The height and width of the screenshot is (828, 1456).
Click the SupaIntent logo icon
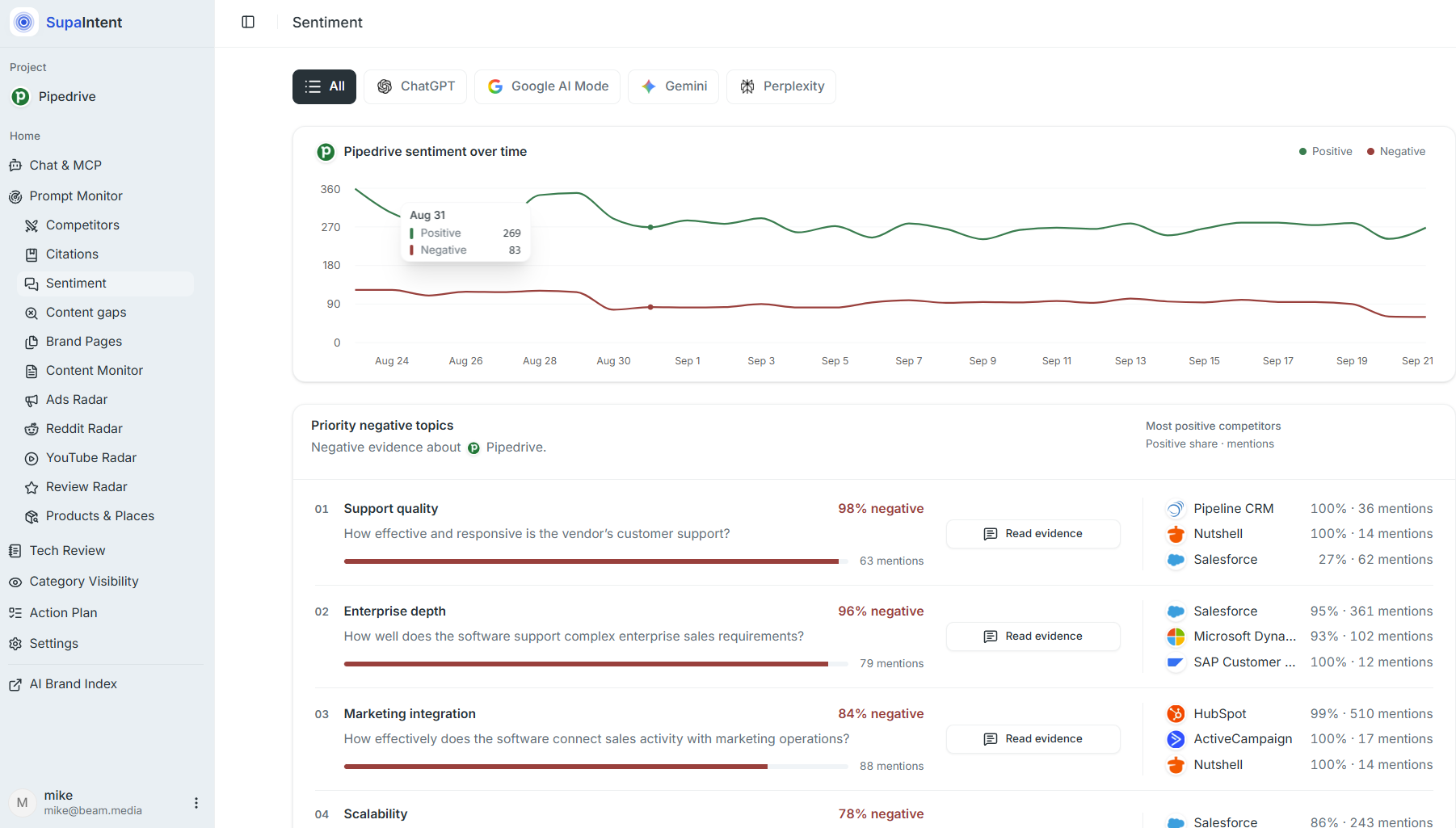click(x=23, y=22)
